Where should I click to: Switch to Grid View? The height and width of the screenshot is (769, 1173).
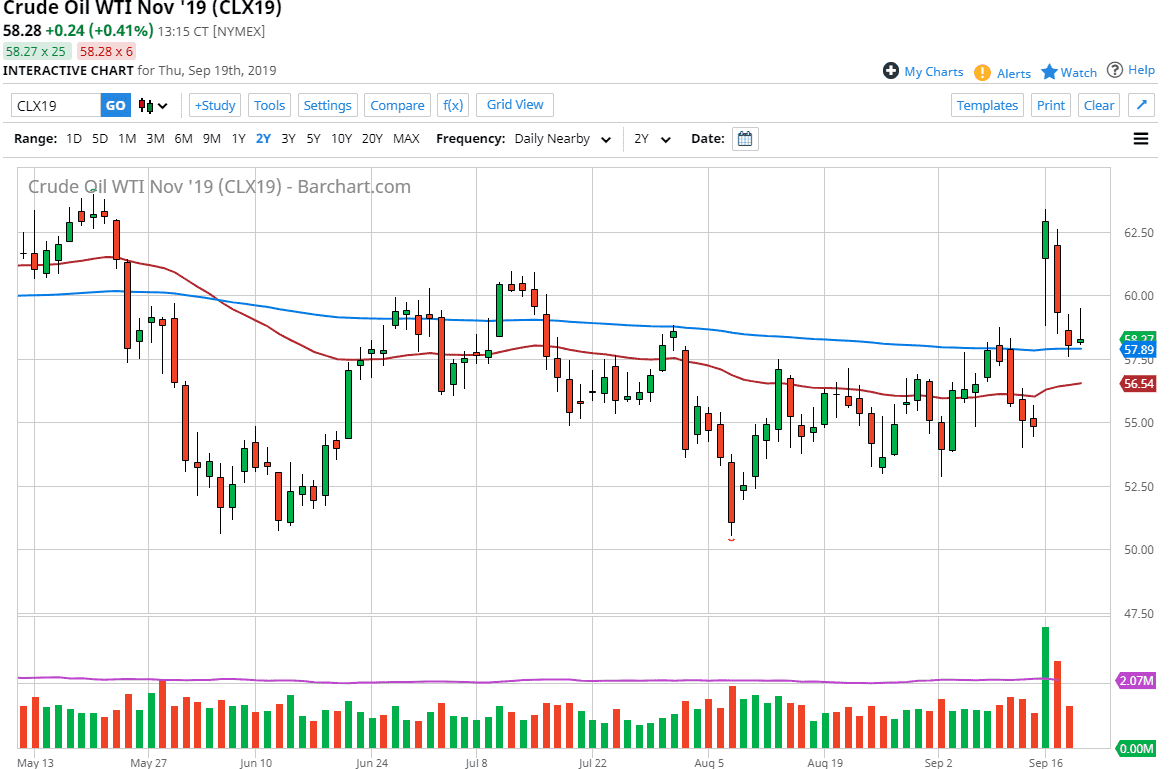coord(514,104)
